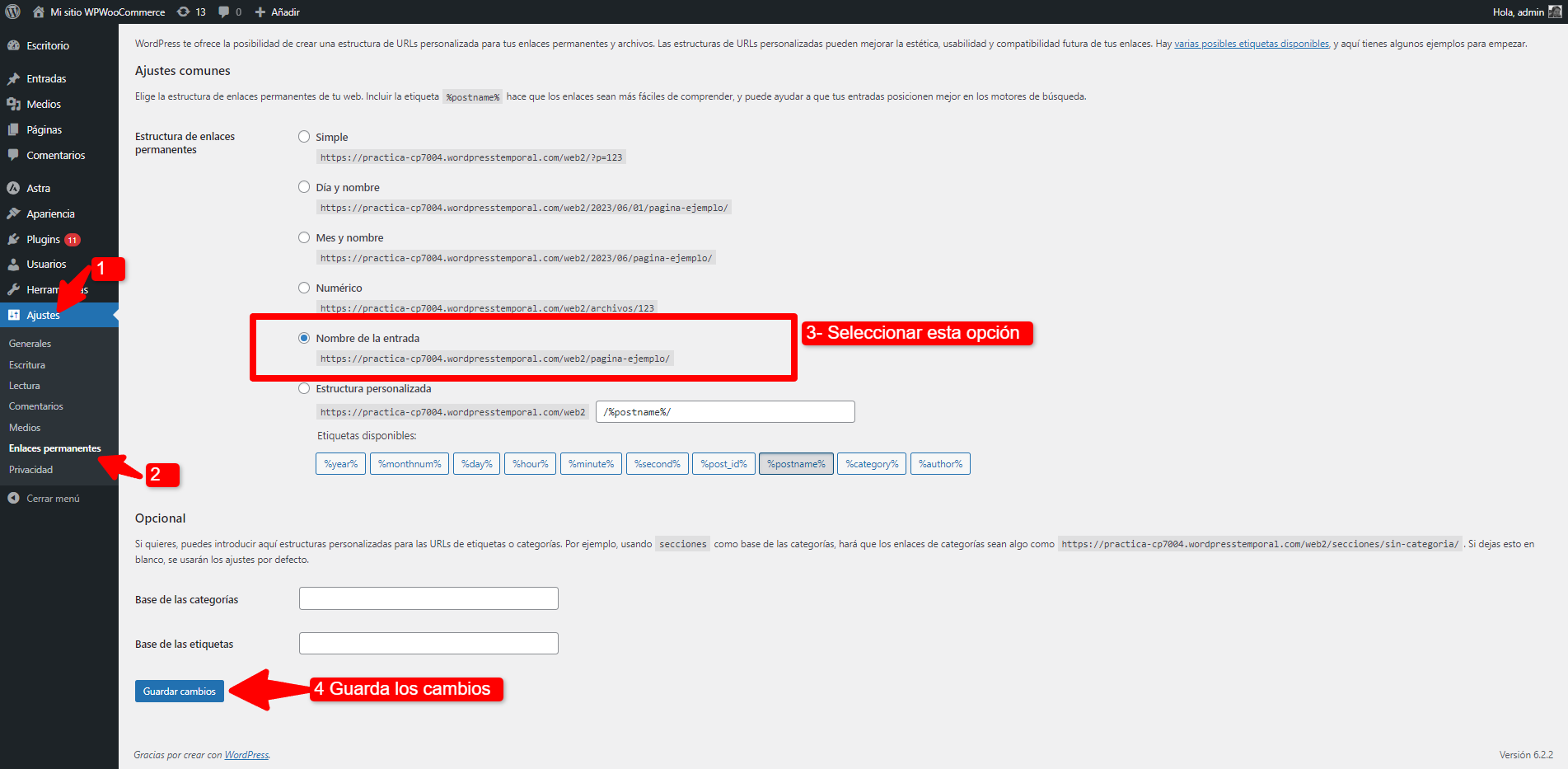The height and width of the screenshot is (769, 1568).
Task: Insert the %day% tag button
Action: point(476,464)
